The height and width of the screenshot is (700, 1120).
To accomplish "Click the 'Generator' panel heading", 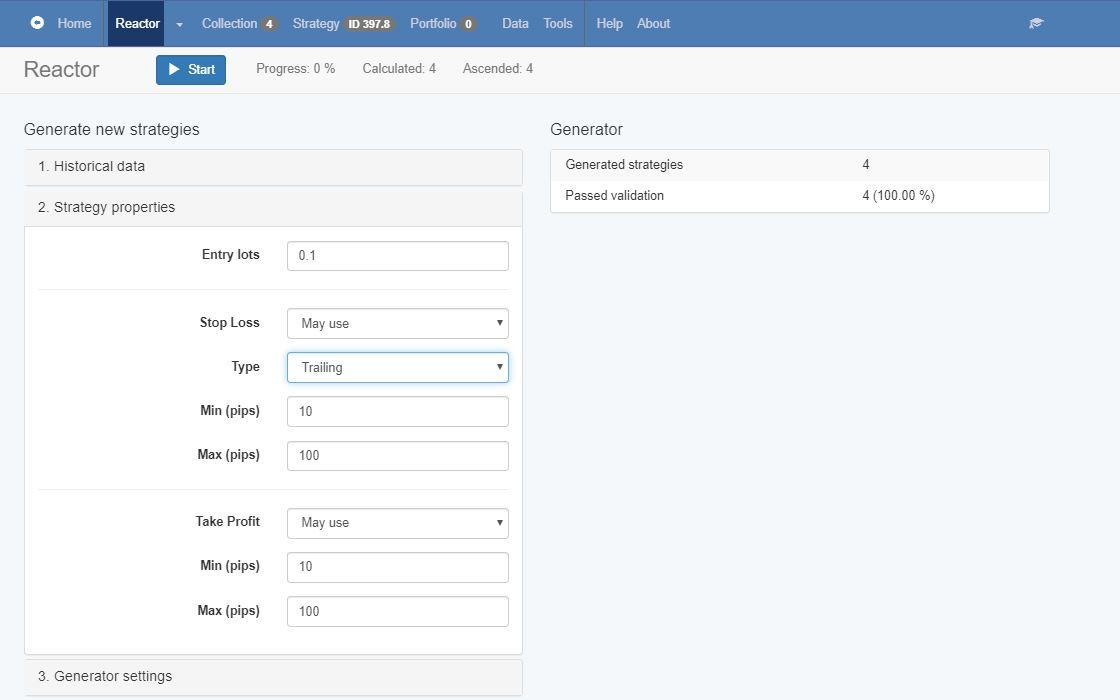I will pos(586,129).
